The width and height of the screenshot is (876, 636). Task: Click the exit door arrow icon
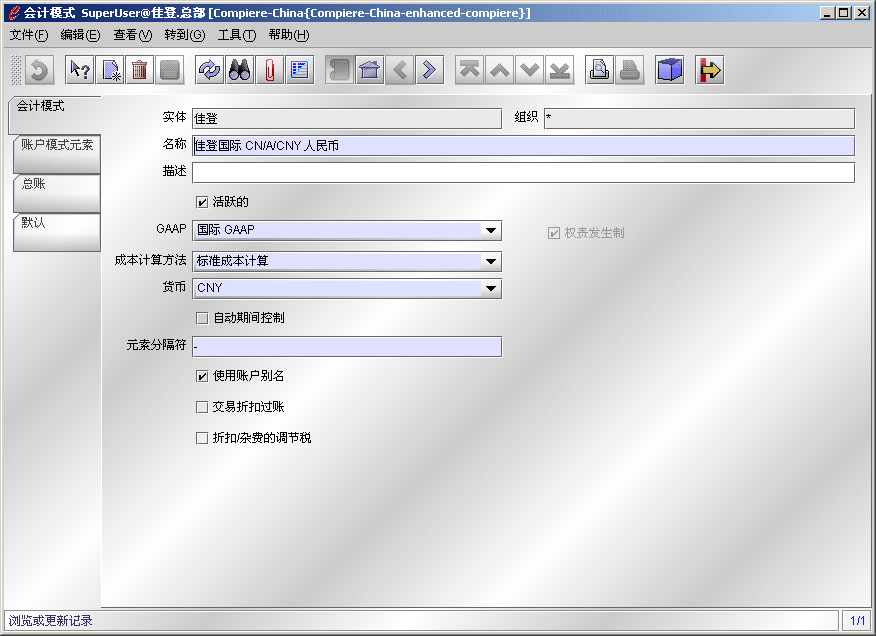710,70
